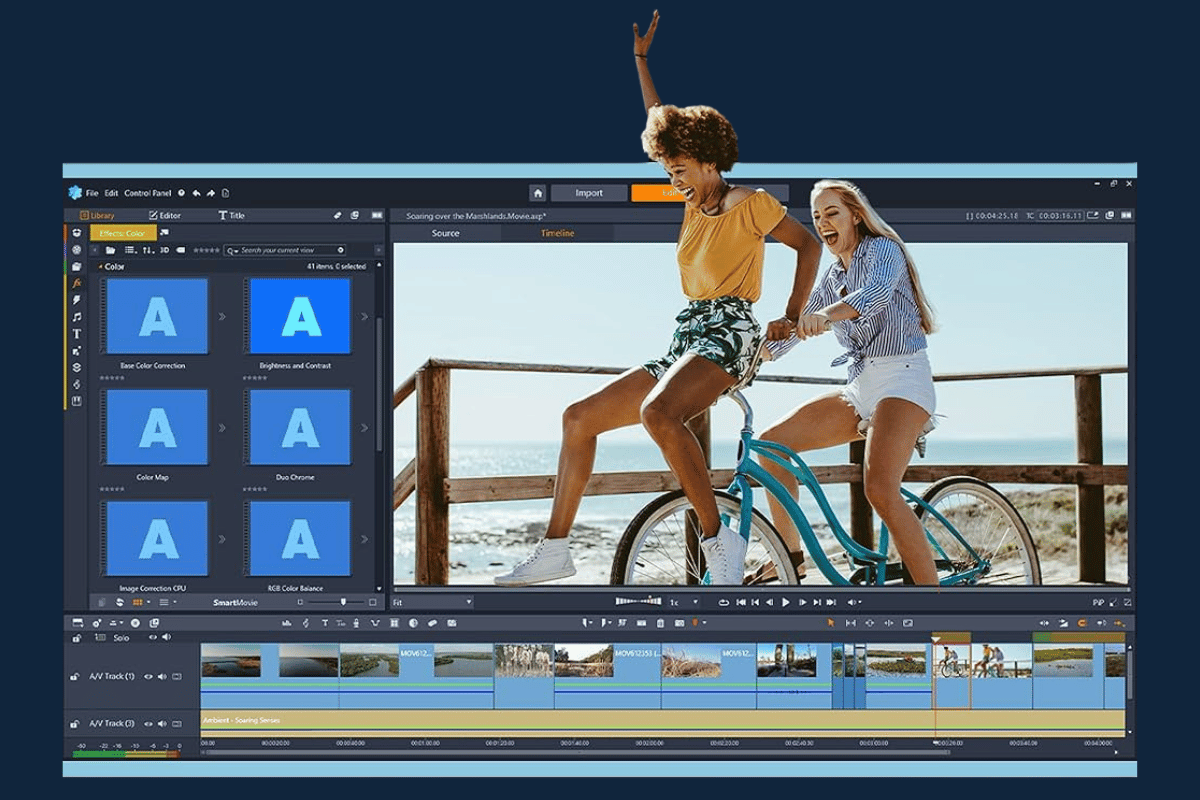Toggle visibility eye on A/V Track (1)
Screen dimensions: 1200x800
pos(148,677)
